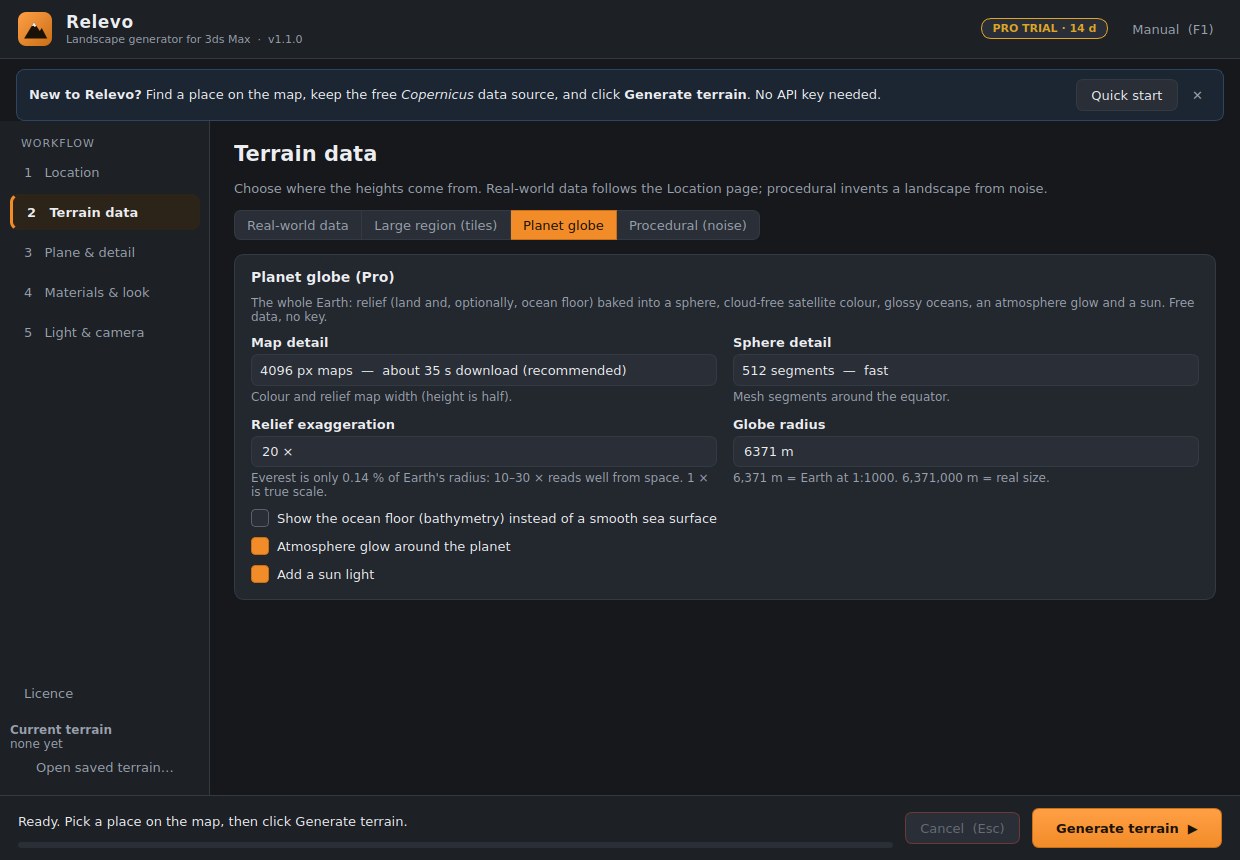This screenshot has height=860, width=1240.
Task: Click Open saved terrain… link
Action: coord(105,767)
